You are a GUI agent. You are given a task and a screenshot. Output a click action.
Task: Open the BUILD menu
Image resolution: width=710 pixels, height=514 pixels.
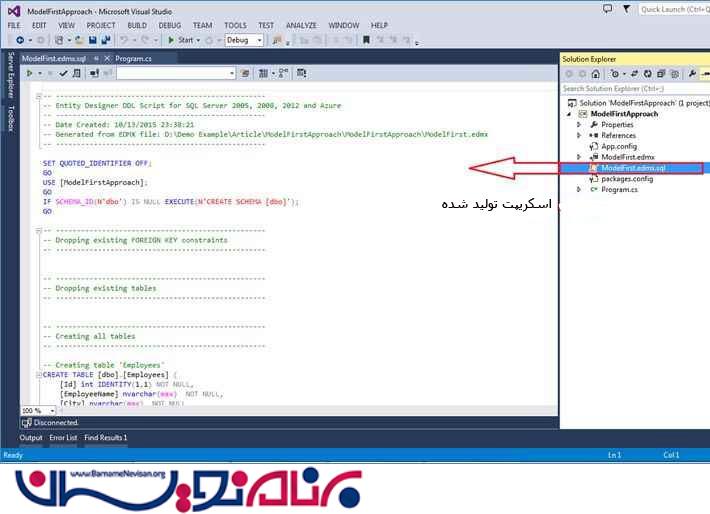click(137, 25)
